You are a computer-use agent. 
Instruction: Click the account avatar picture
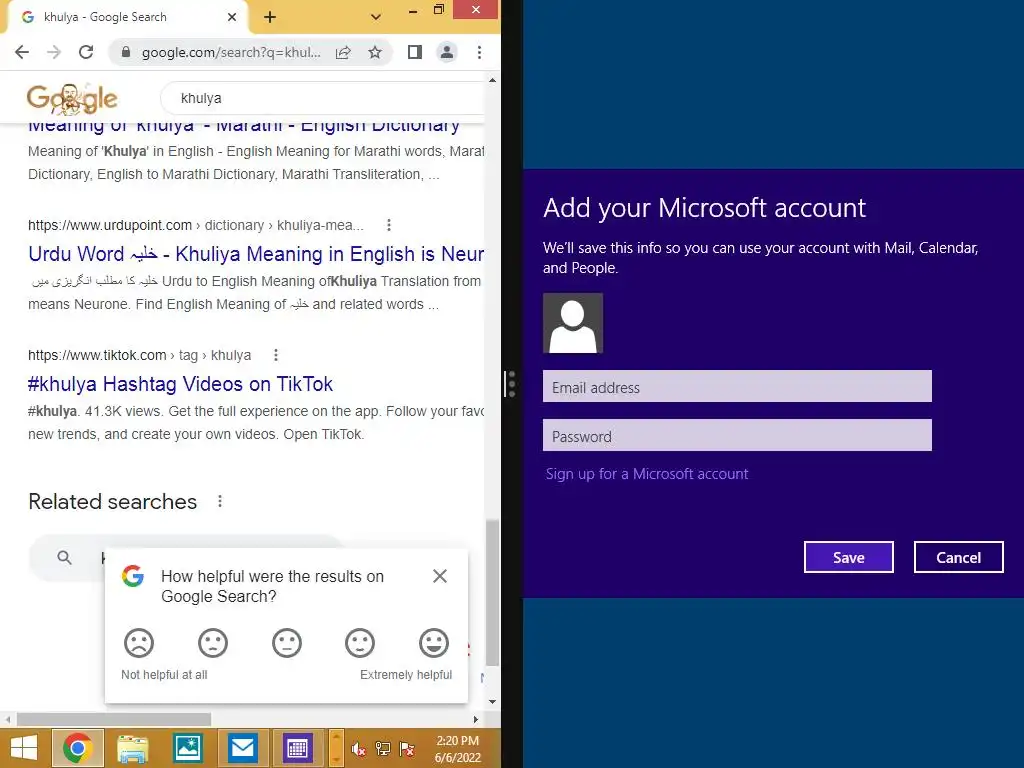(x=573, y=323)
